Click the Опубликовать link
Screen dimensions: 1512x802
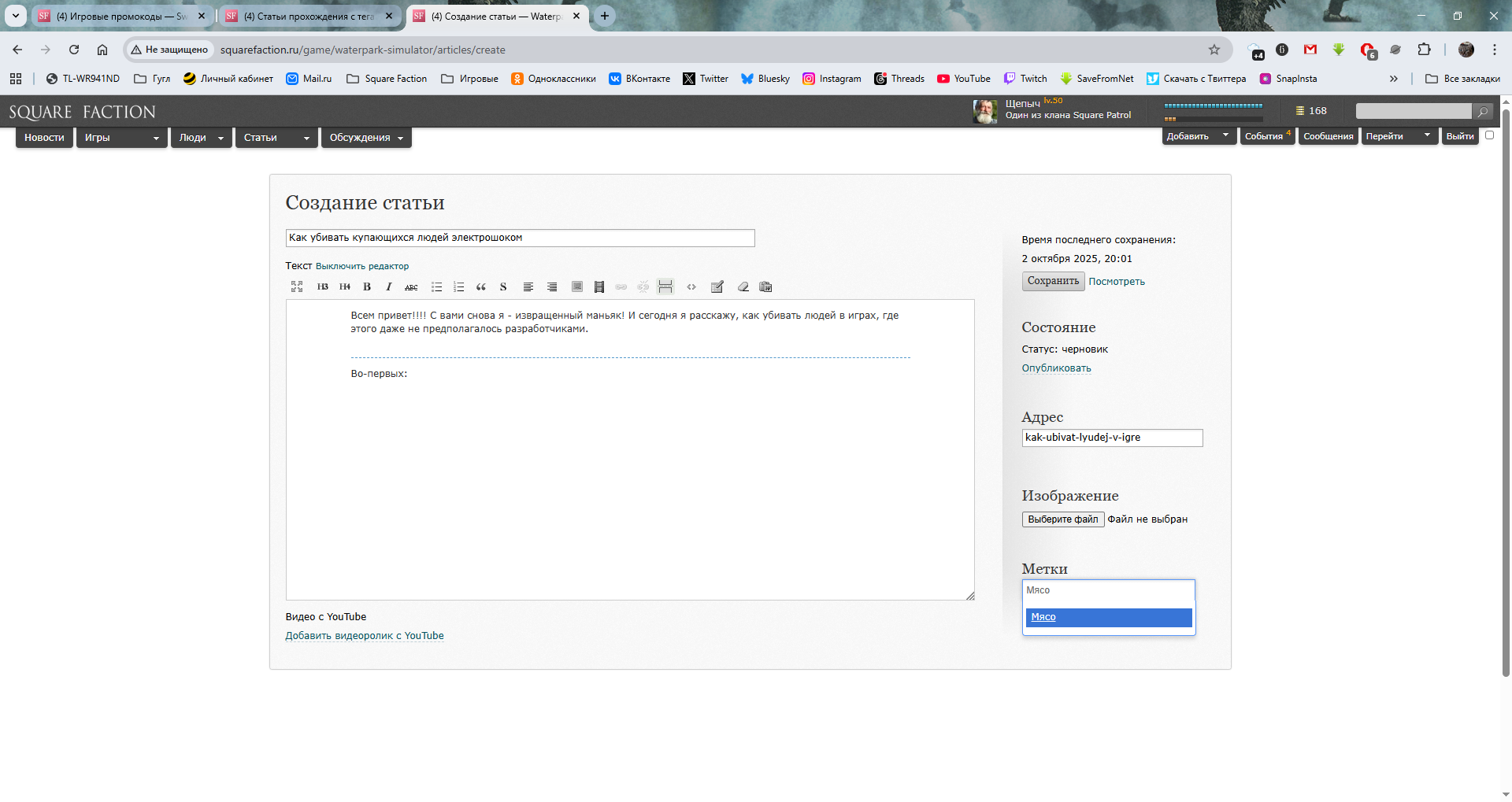(x=1056, y=368)
